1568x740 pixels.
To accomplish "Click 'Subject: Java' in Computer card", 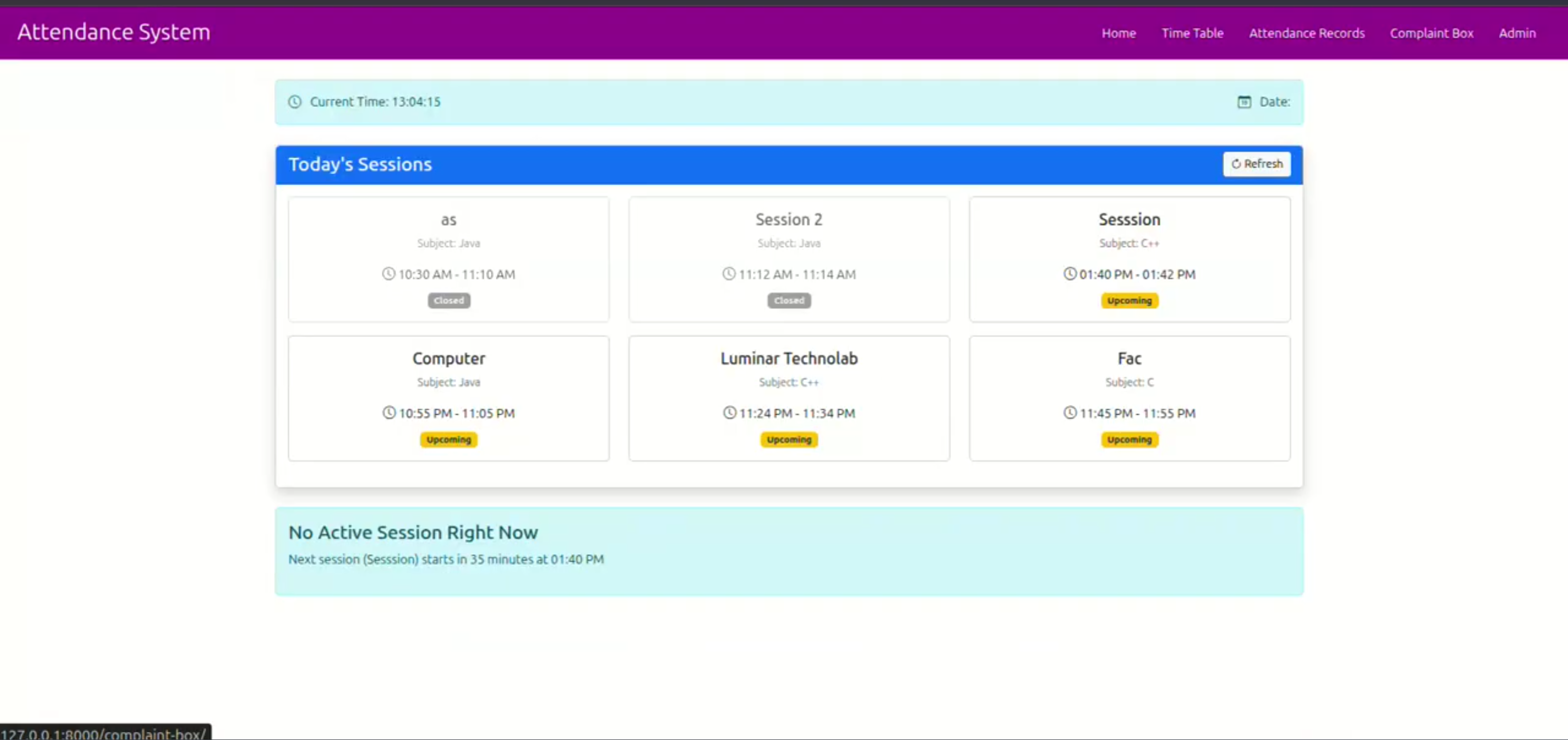I will (x=449, y=382).
